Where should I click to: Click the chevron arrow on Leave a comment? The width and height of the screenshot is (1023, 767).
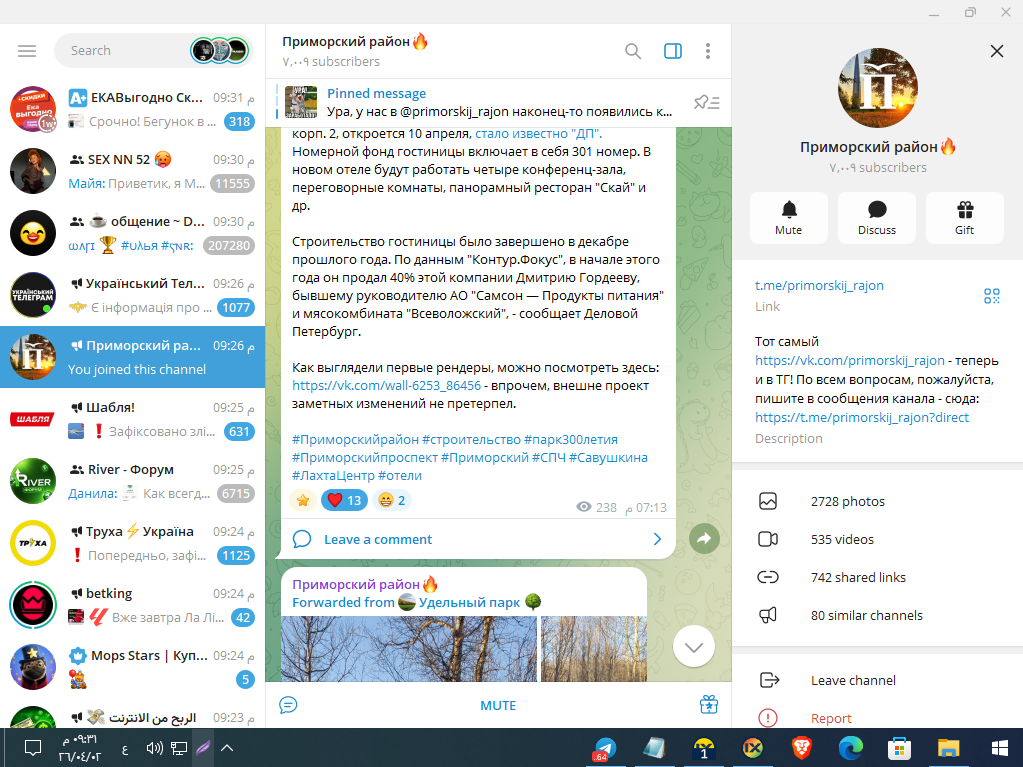click(657, 539)
